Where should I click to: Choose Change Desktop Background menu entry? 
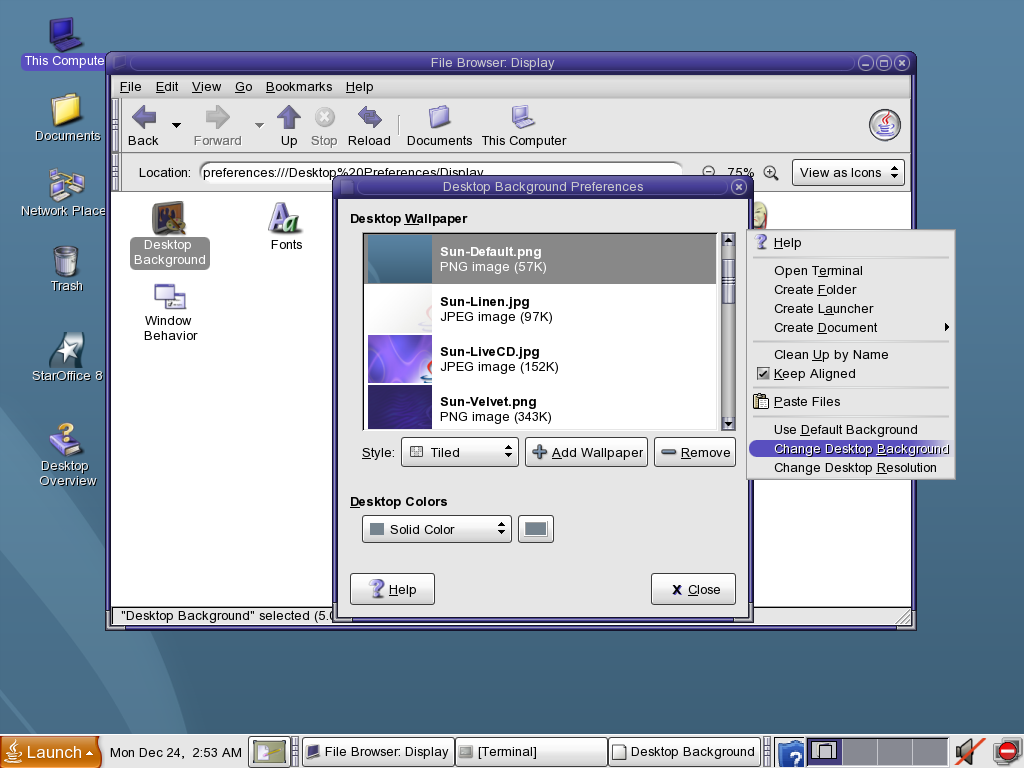tap(850, 449)
